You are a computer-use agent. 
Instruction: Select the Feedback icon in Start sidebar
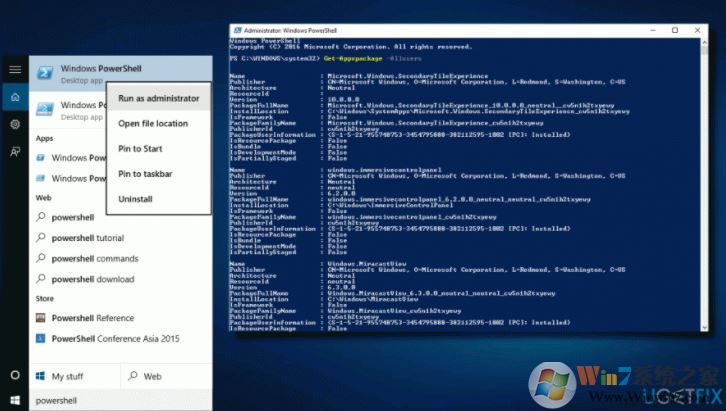pyautogui.click(x=15, y=151)
